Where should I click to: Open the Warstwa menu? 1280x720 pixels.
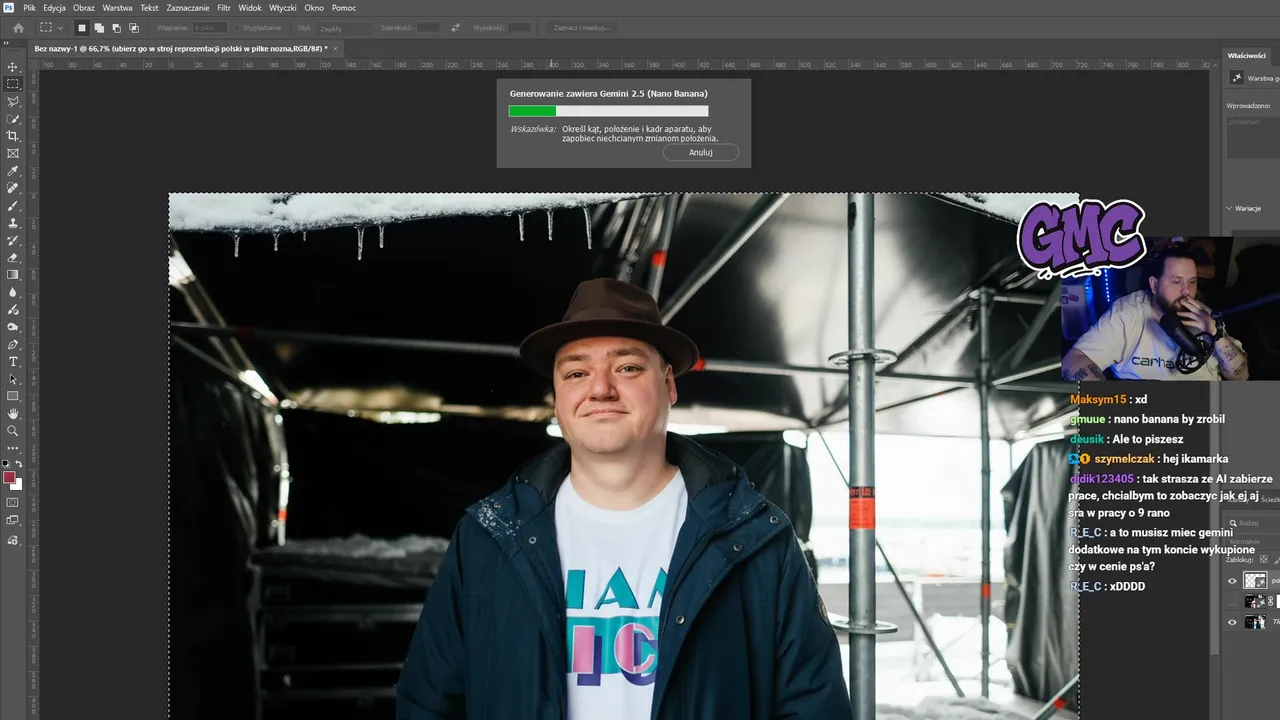tap(117, 7)
